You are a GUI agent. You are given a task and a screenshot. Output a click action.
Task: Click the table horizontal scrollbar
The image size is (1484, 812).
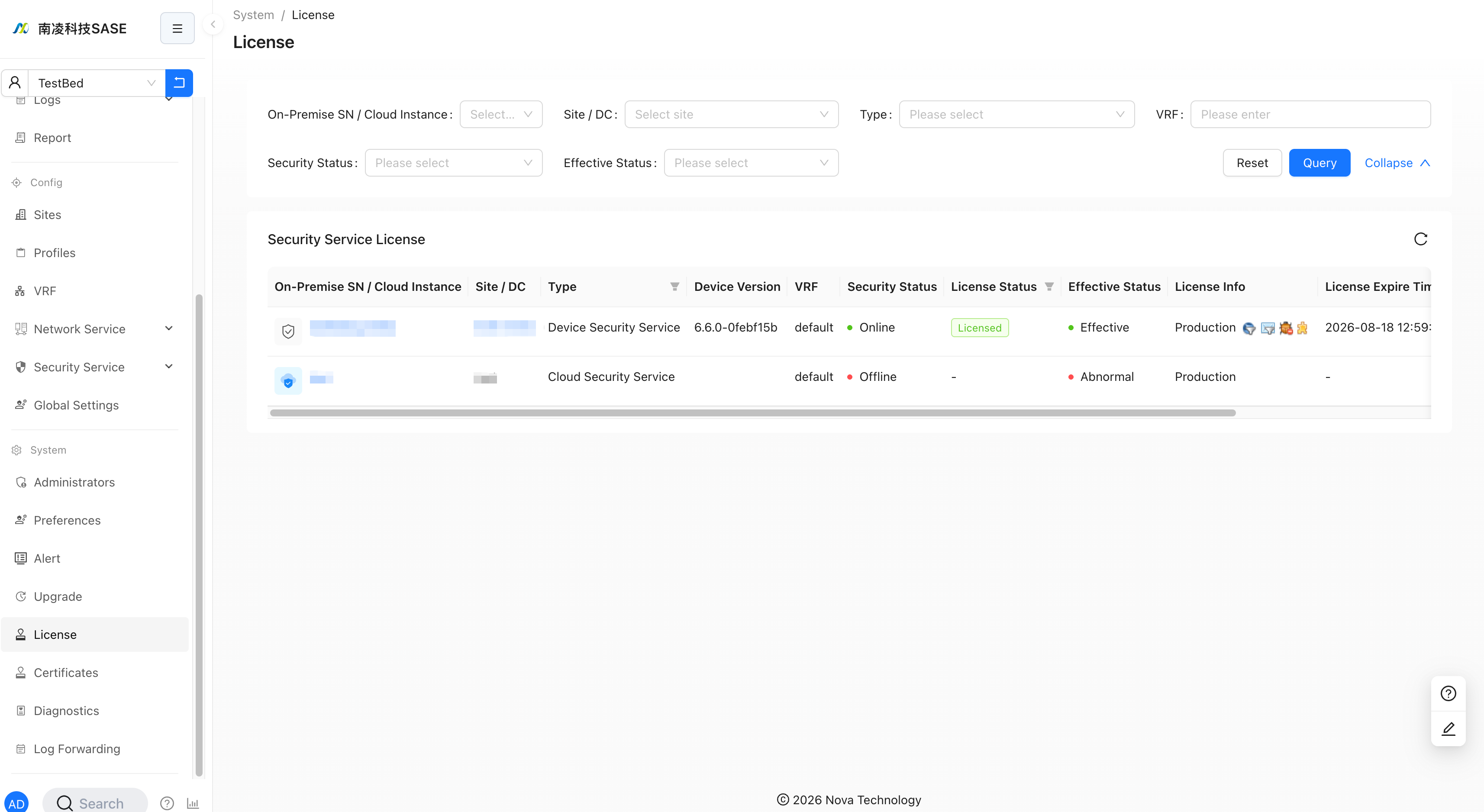click(752, 413)
